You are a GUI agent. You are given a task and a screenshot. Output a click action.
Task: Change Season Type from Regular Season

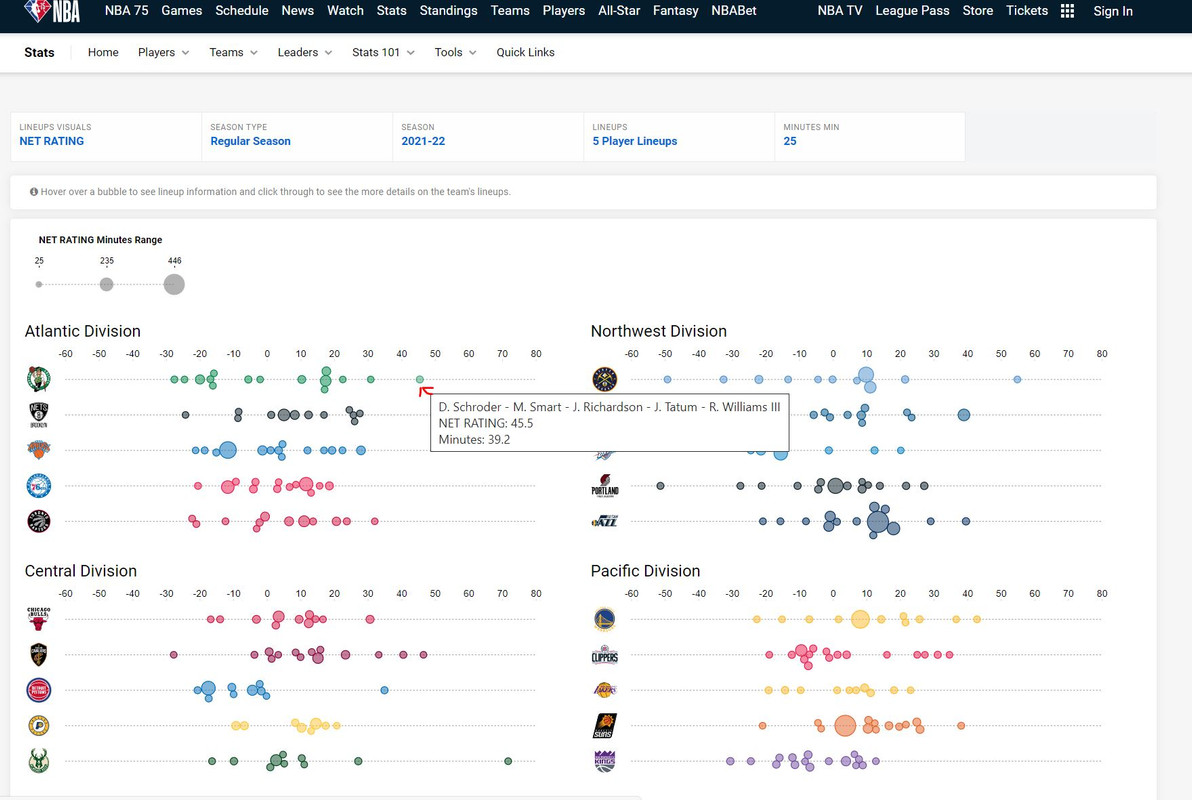tap(296, 136)
